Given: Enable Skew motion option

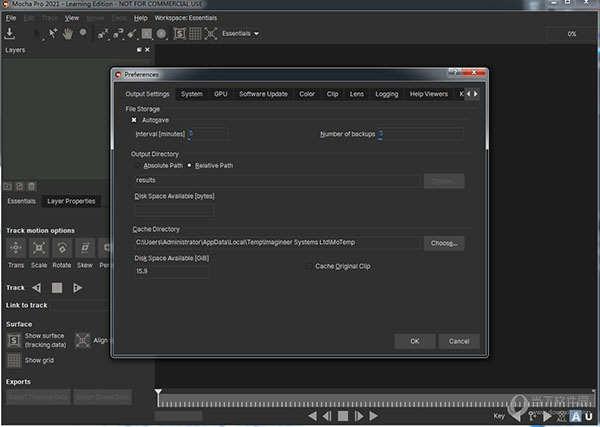Looking at the screenshot, I should [x=85, y=248].
